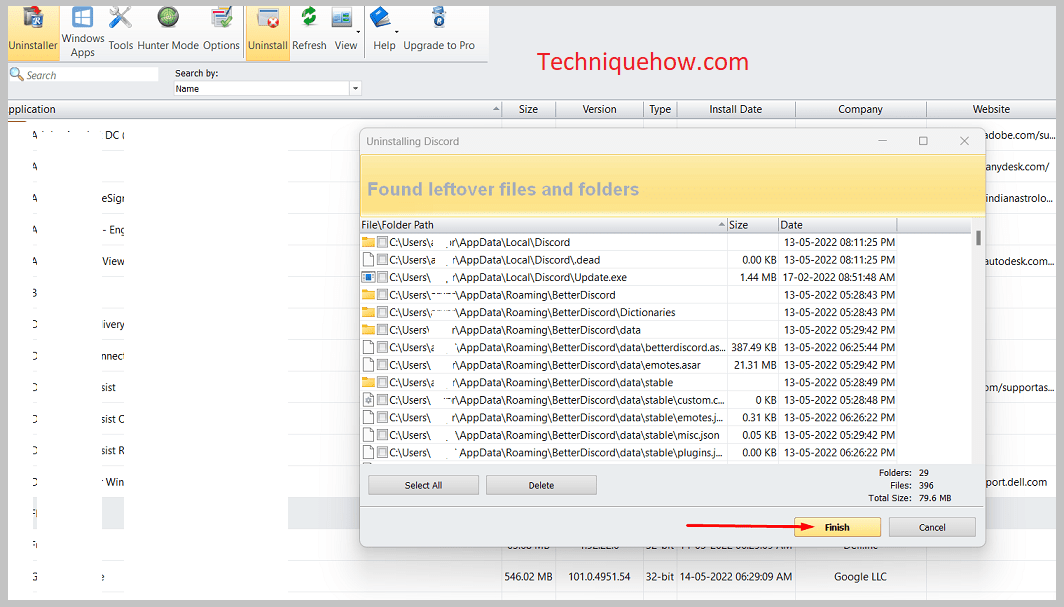This screenshot has height=607, width=1064.
Task: Open the Tools toolbar icon
Action: (121, 31)
